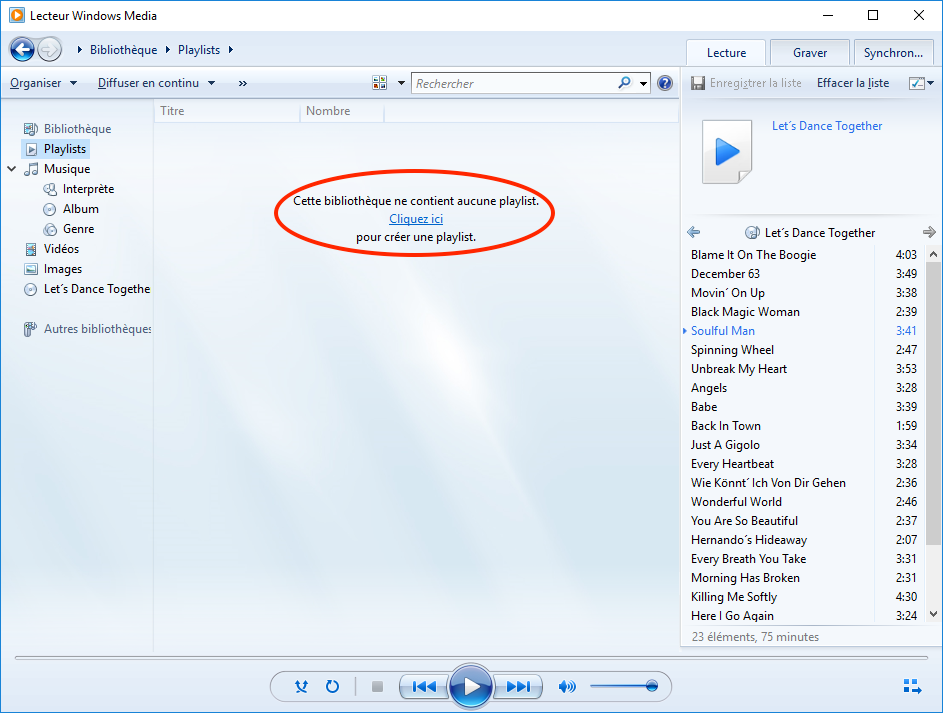The image size is (943, 713).
Task: Click the Playlists breadcrumb
Action: point(198,50)
